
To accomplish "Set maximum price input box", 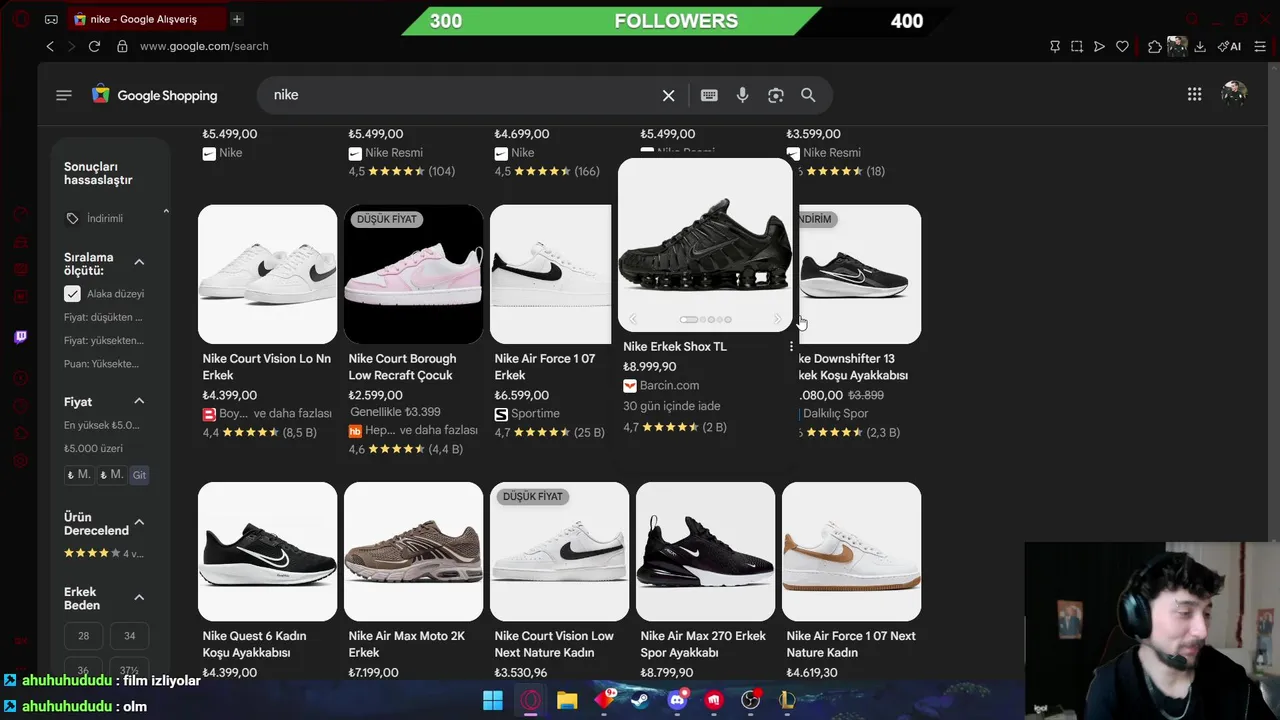I will [x=111, y=475].
